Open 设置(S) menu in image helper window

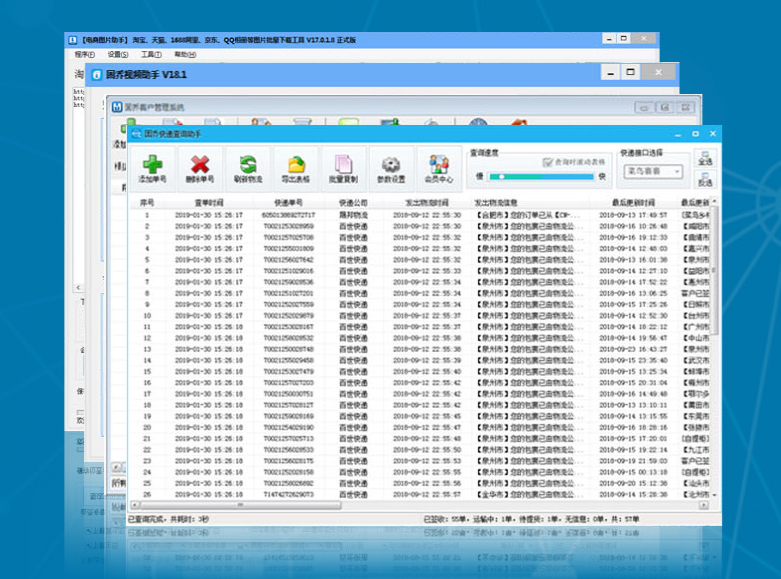(x=118, y=54)
